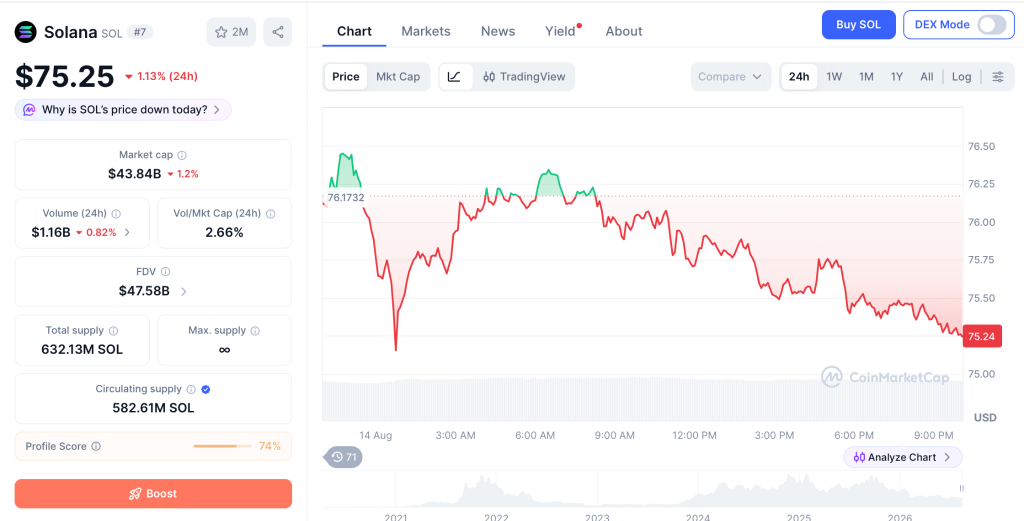Click Vol/Mkt Cap info icon
Image resolution: width=1024 pixels, height=521 pixels.
pos(270,213)
